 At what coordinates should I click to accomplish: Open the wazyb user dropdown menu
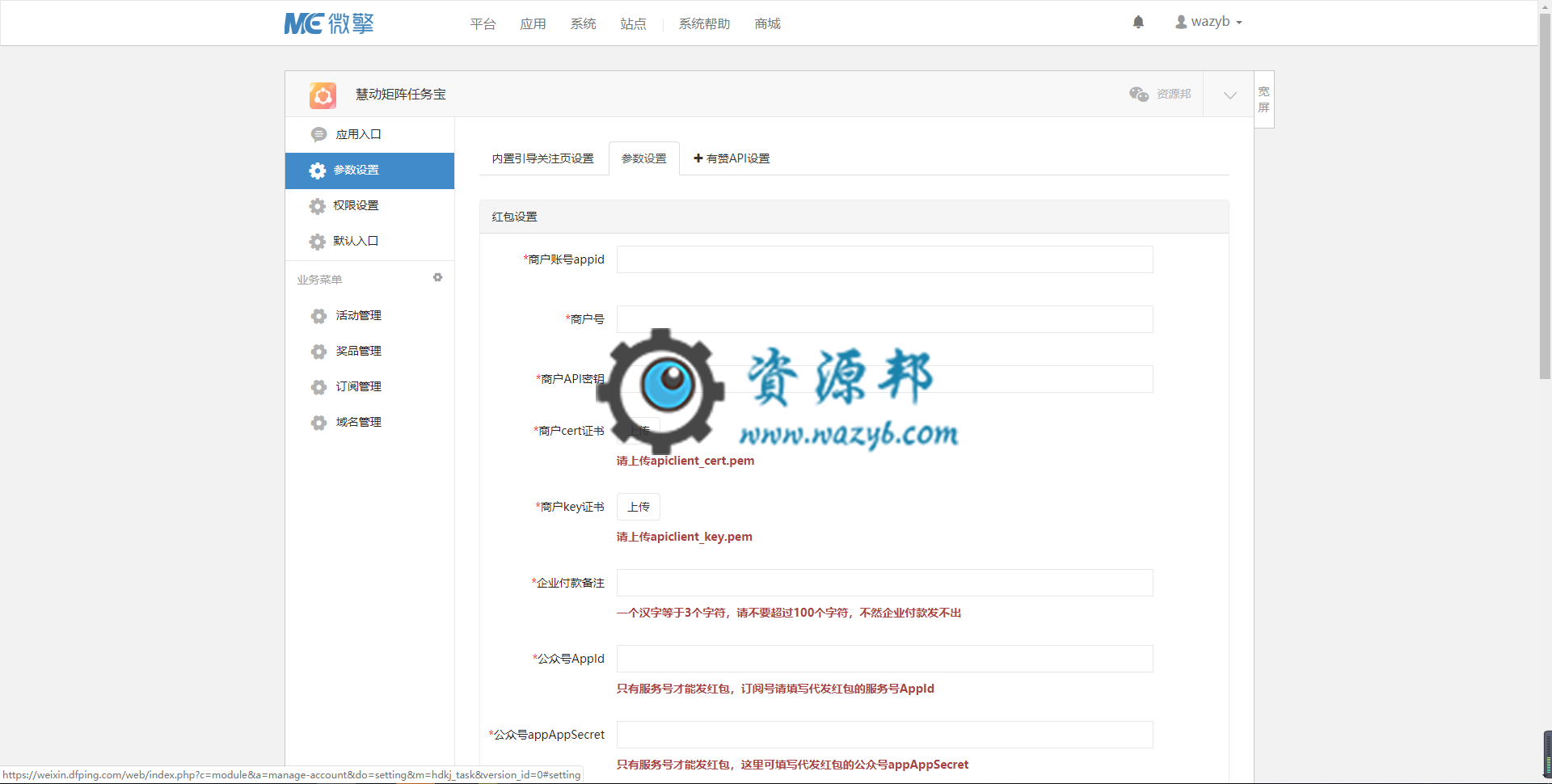[1208, 22]
